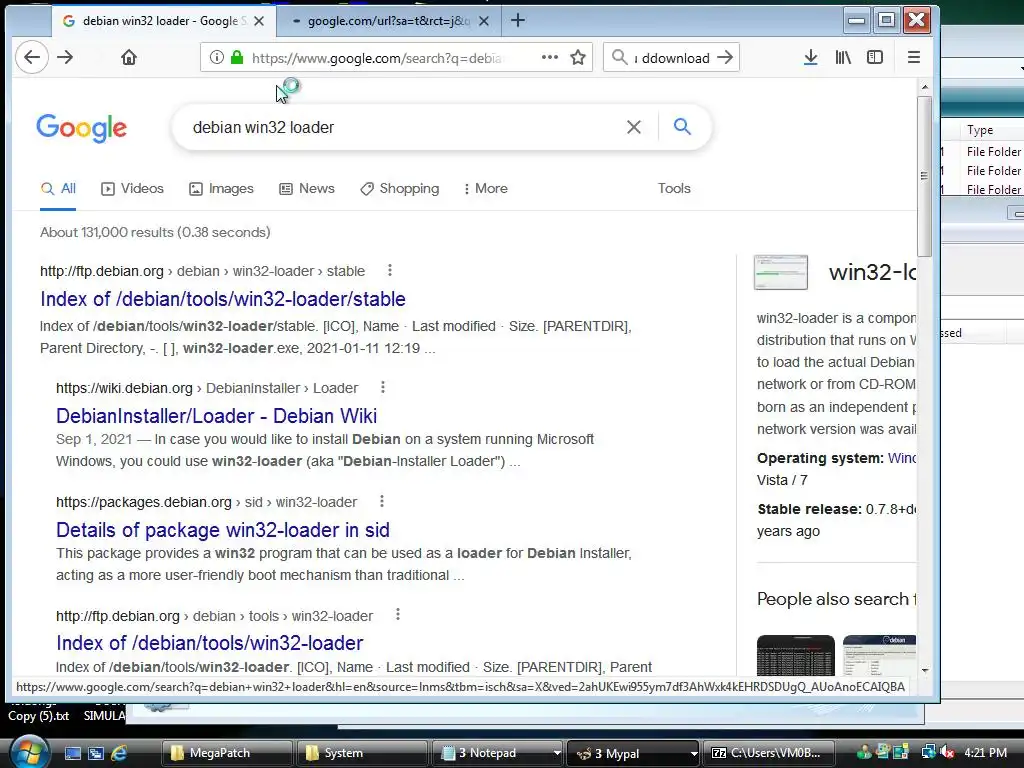Open the C:\Users\VM0B taskbar window
1024x768 pixels.
(769, 753)
